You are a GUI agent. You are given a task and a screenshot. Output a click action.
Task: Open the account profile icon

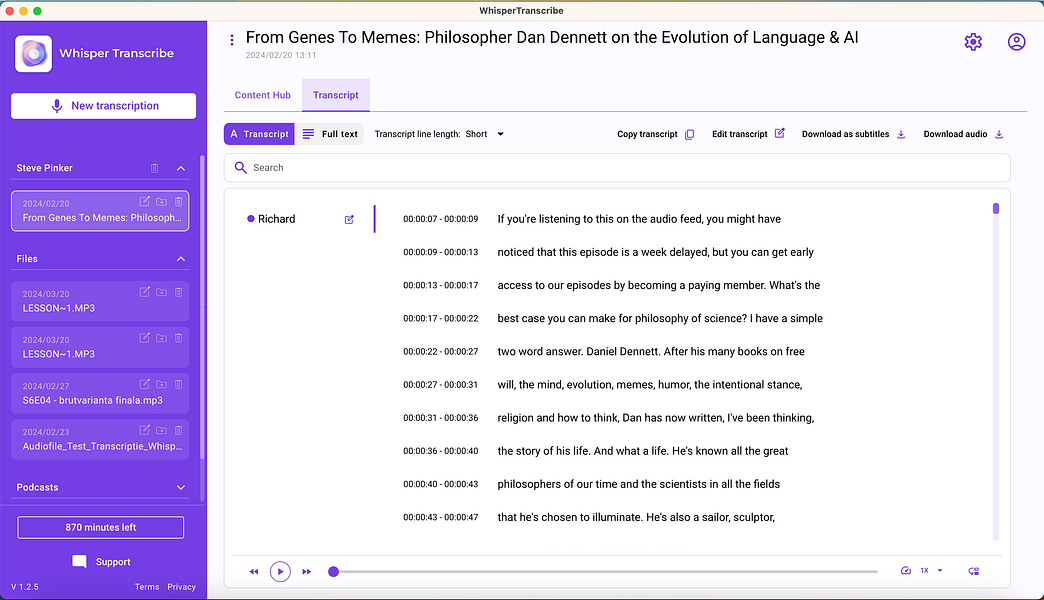[x=1016, y=42]
